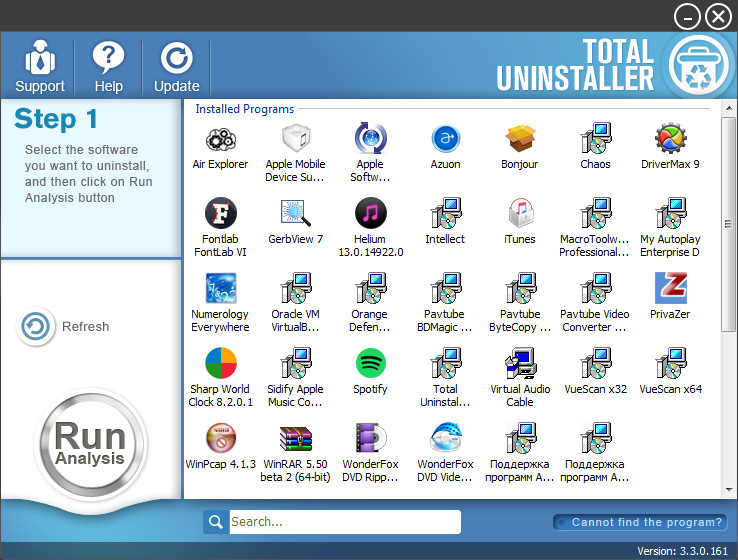The height and width of the screenshot is (560, 738).
Task: Select Virtual Audio Cable icon
Action: 520,363
